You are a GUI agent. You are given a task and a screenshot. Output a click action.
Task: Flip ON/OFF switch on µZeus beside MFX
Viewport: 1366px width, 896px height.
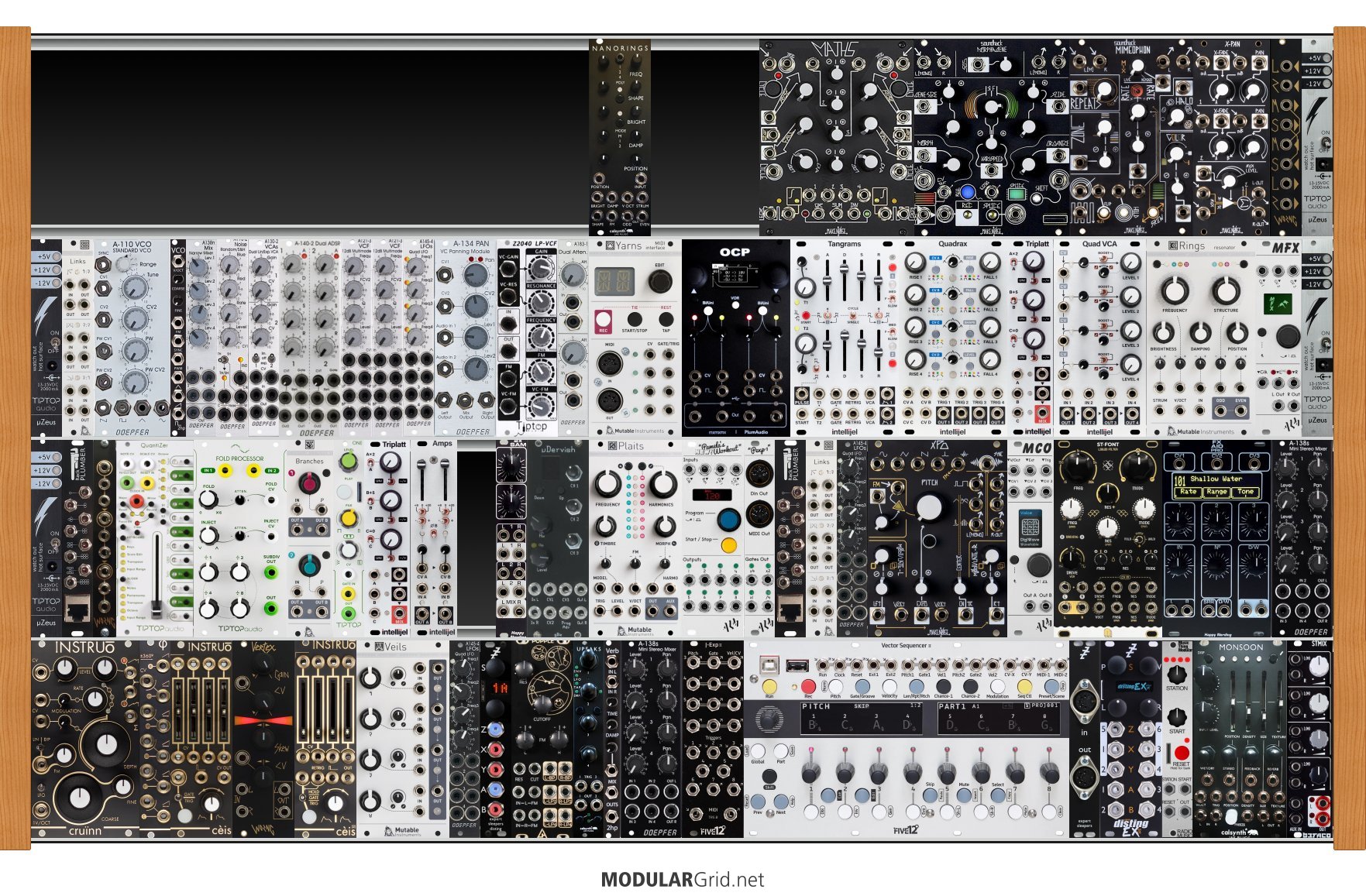(x=1326, y=343)
